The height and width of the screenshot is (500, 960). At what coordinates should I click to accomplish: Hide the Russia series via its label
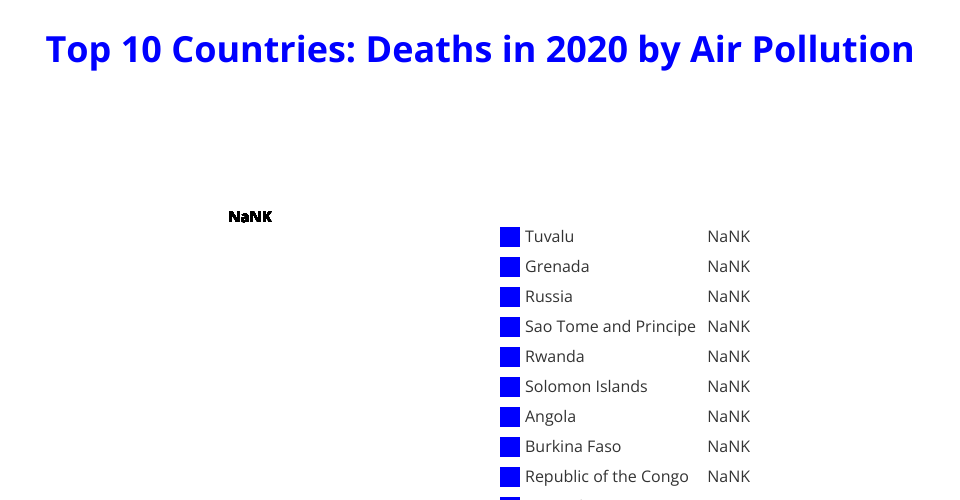[549, 297]
